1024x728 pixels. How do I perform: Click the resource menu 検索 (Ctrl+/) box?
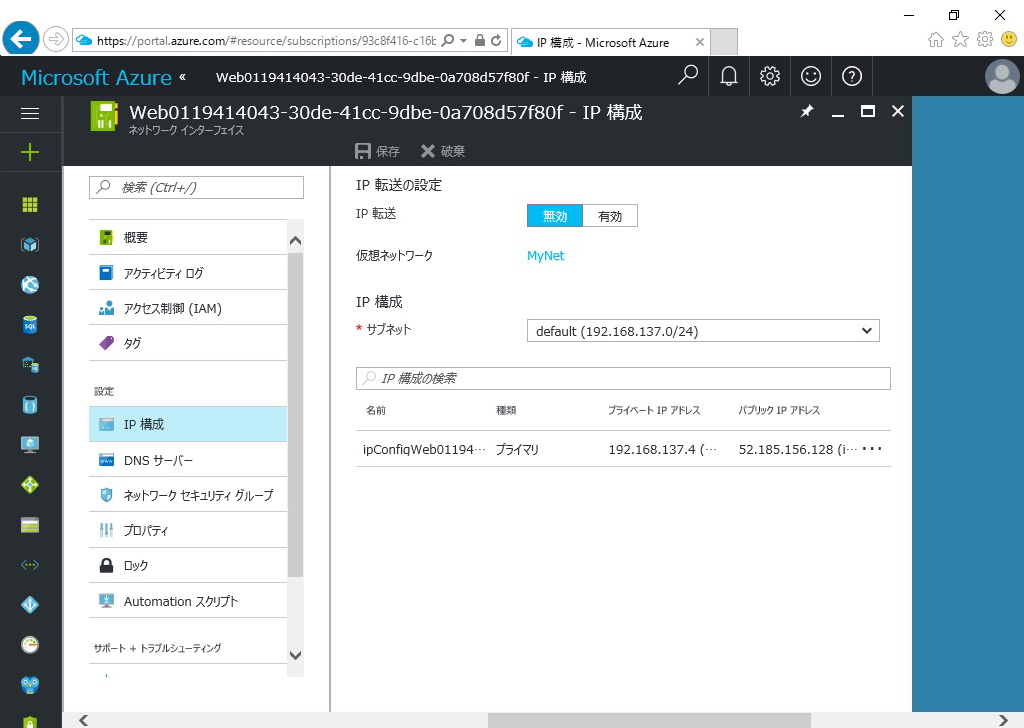point(197,187)
